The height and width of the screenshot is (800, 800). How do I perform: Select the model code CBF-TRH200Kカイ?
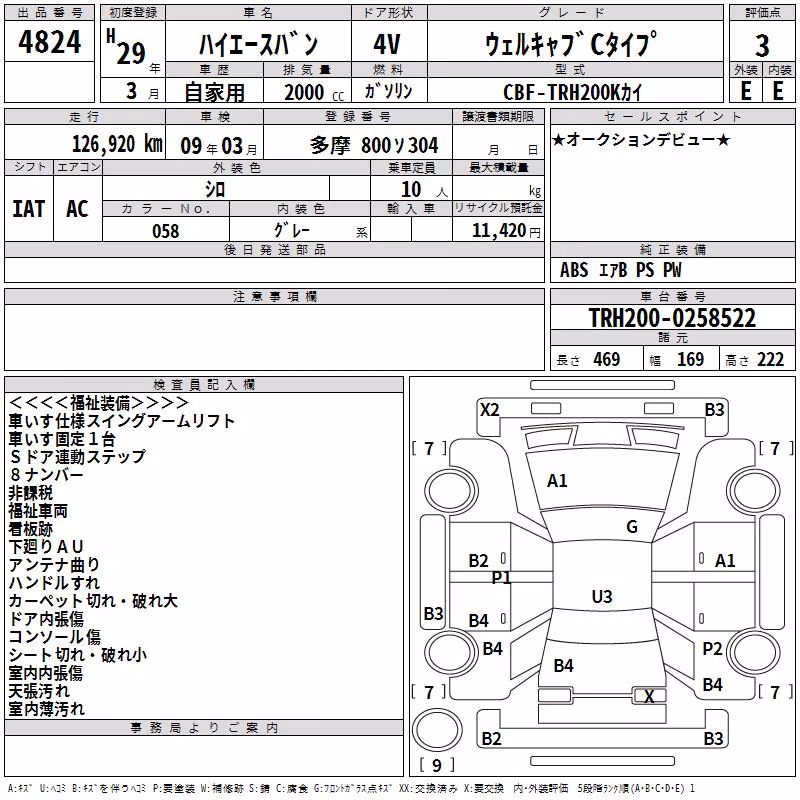click(x=572, y=92)
